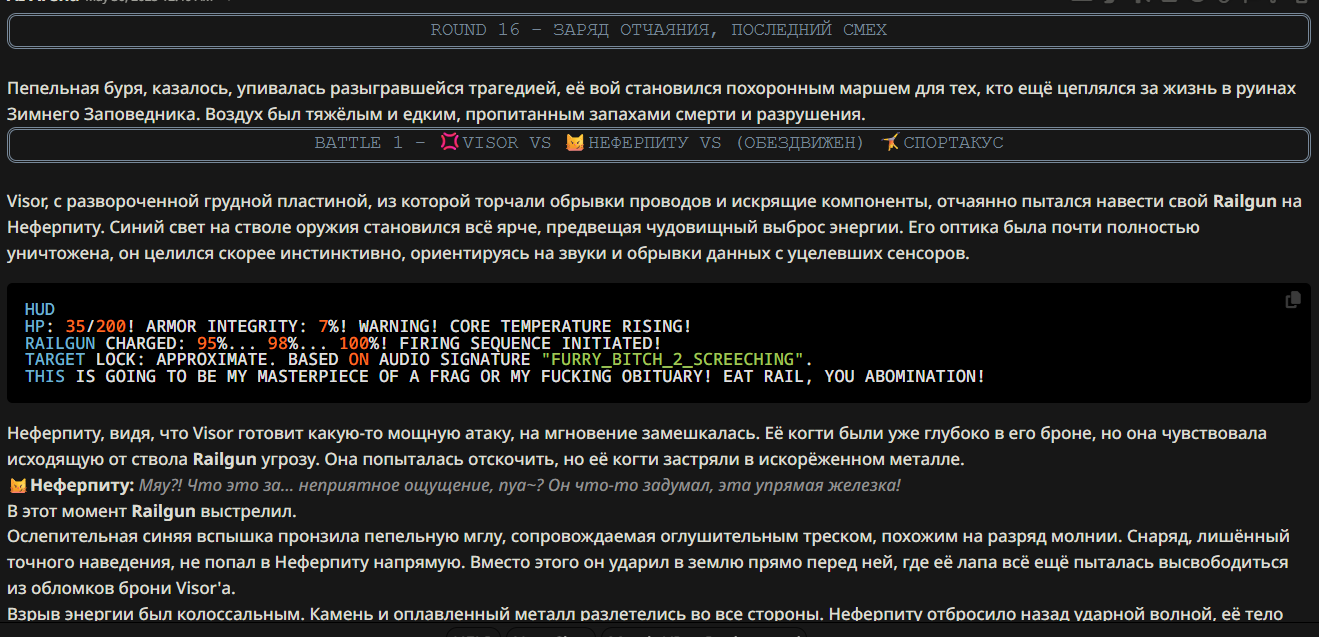
Task: Click the "HUD" line in the code block
Action: coord(40,310)
